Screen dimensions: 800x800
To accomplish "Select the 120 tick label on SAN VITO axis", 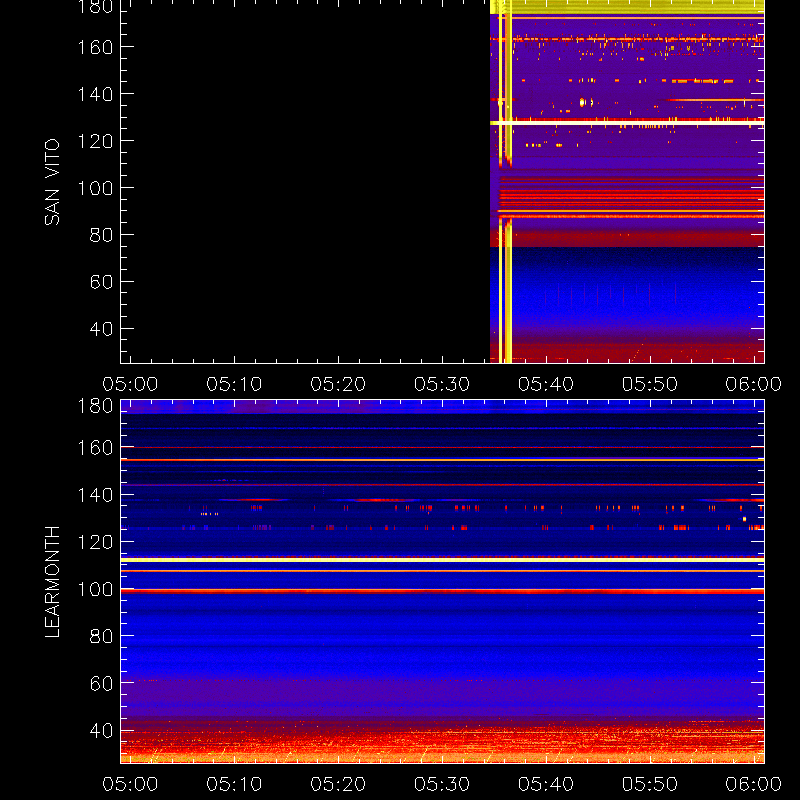I will click(x=95, y=141).
